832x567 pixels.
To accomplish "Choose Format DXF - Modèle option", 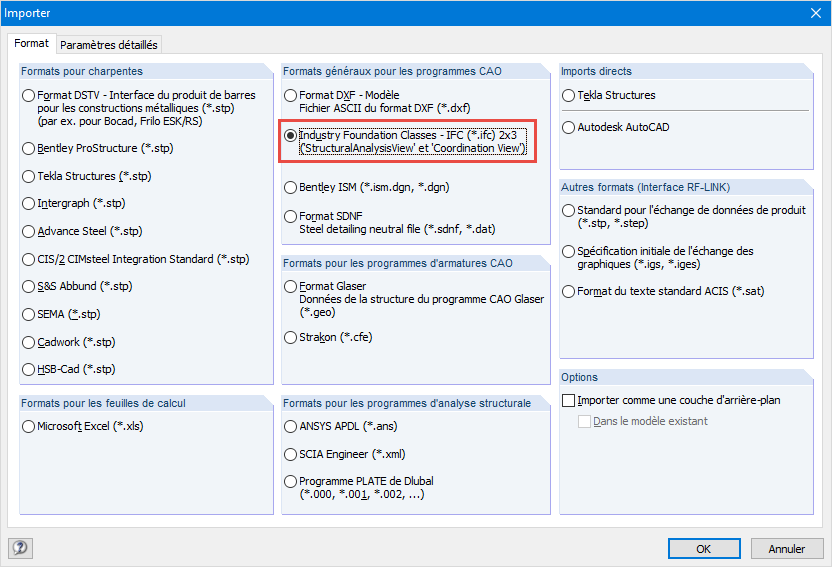I will [291, 96].
